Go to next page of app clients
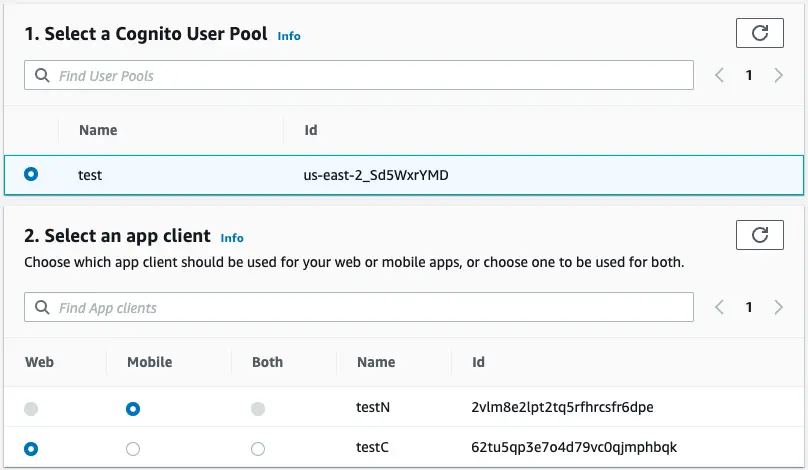The width and height of the screenshot is (808, 470). coord(779,308)
